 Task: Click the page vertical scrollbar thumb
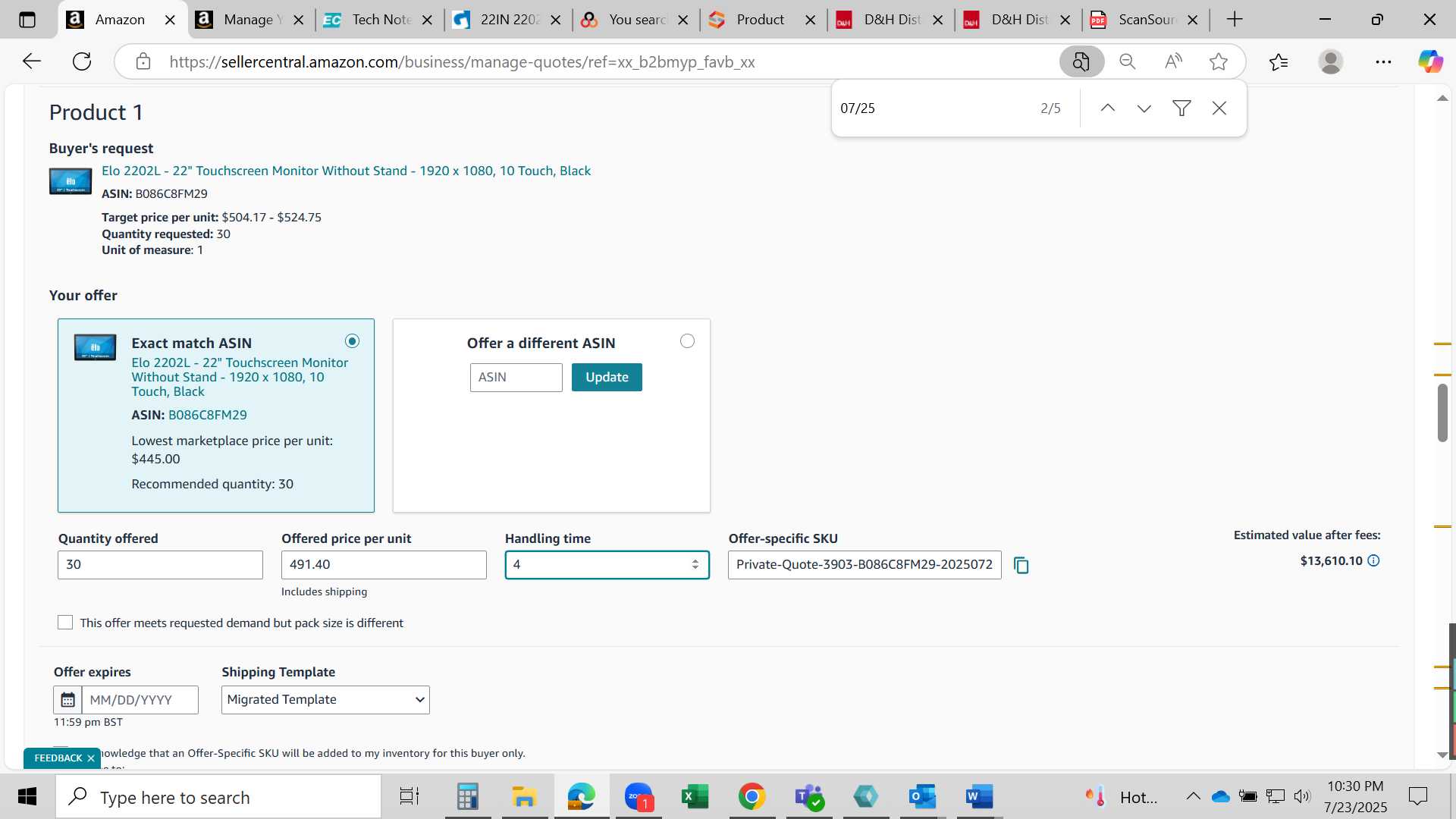tap(1442, 413)
